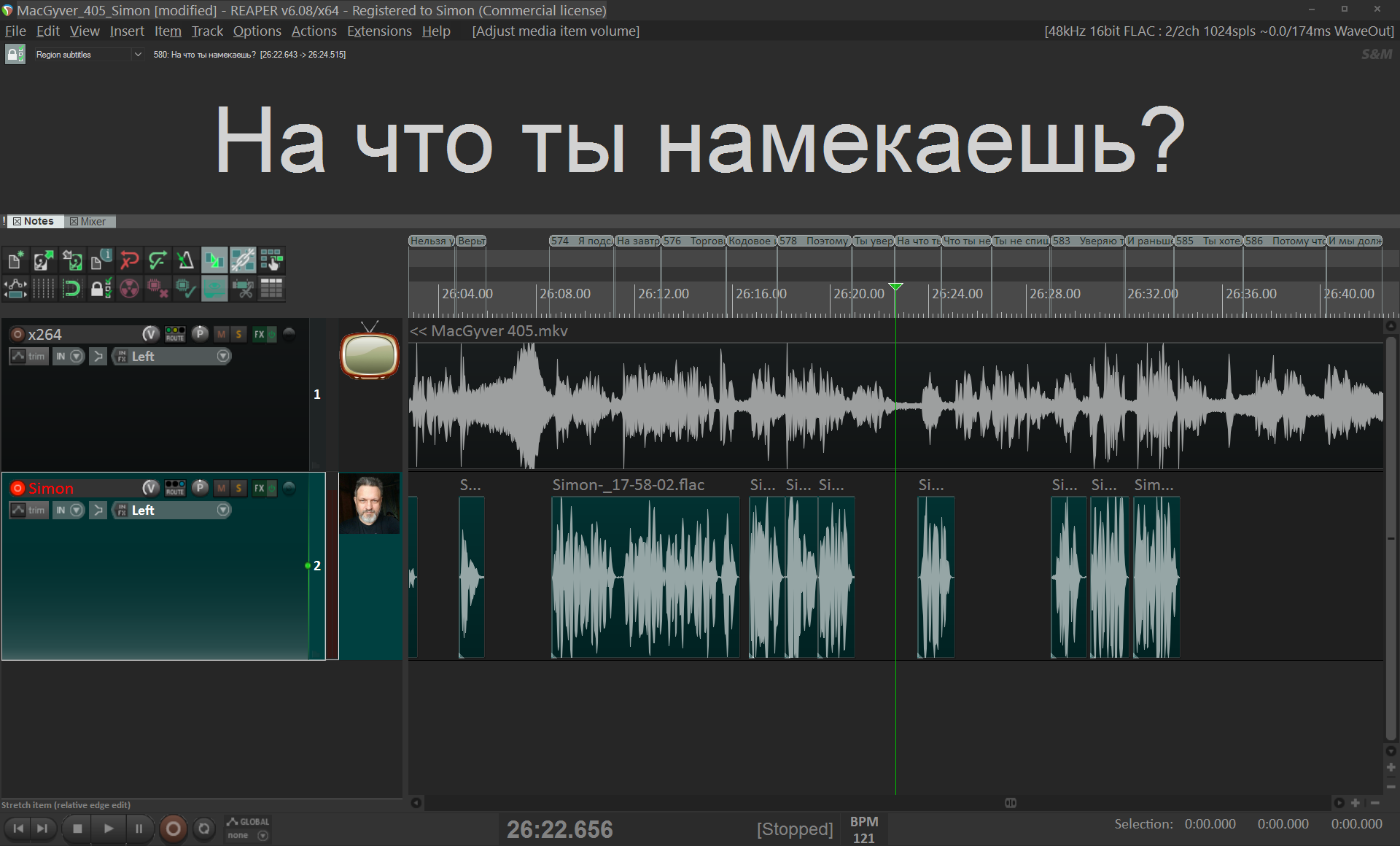Viewport: 1400px width, 846px height.
Task: Open the Actions menu
Action: 314,31
